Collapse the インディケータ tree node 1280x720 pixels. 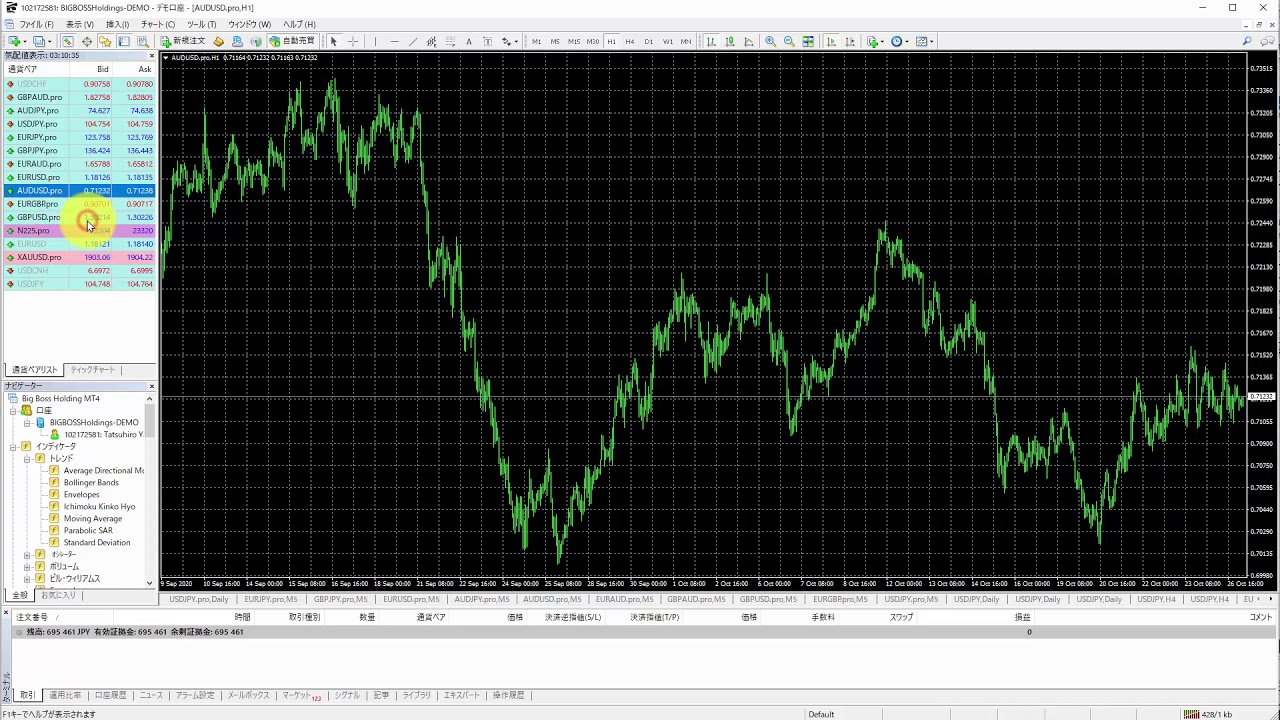pyautogui.click(x=14, y=446)
